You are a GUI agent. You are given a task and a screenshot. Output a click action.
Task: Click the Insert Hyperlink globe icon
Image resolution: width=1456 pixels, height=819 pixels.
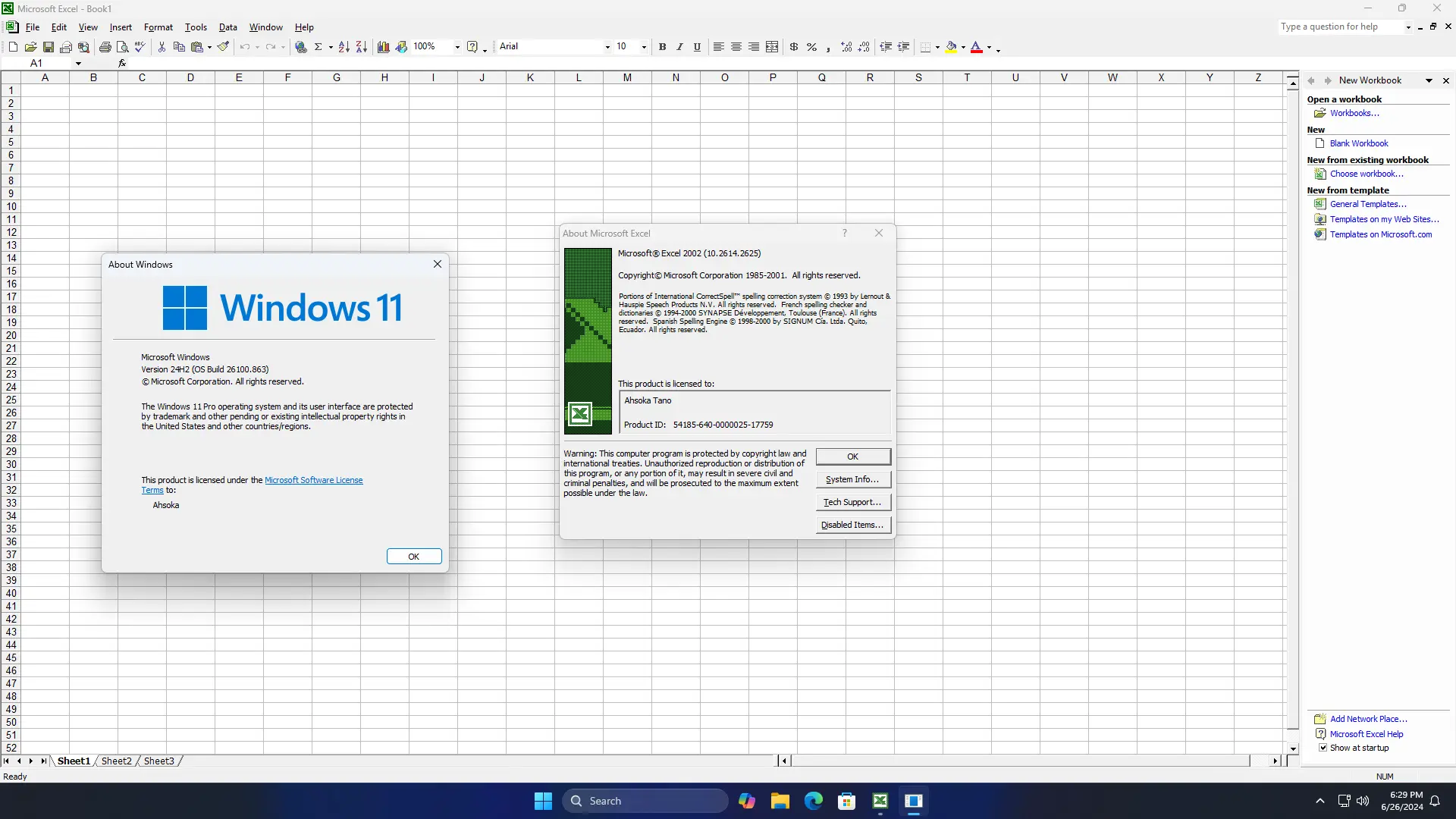click(301, 47)
